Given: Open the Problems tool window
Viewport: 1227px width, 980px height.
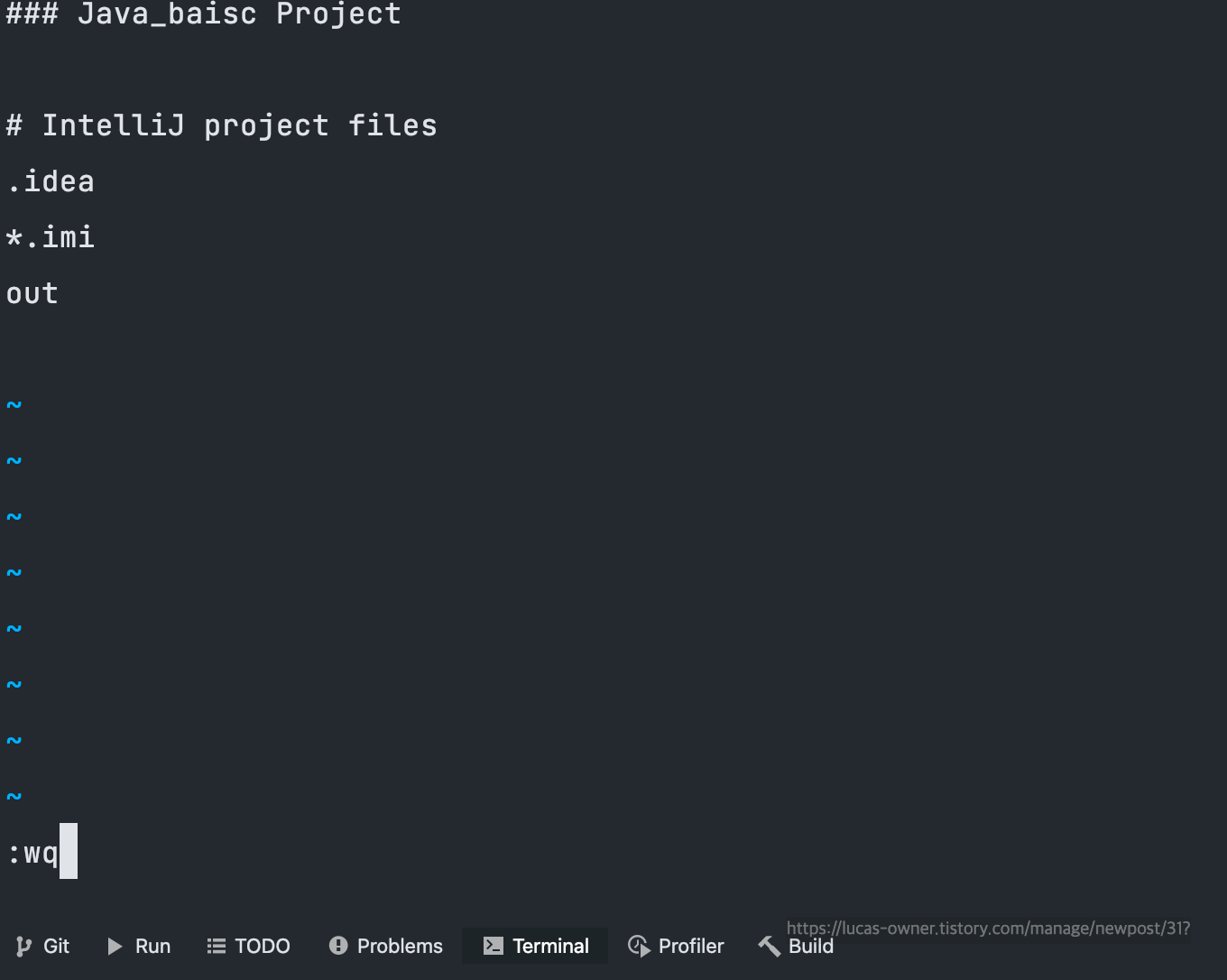Looking at the screenshot, I should coord(385,946).
